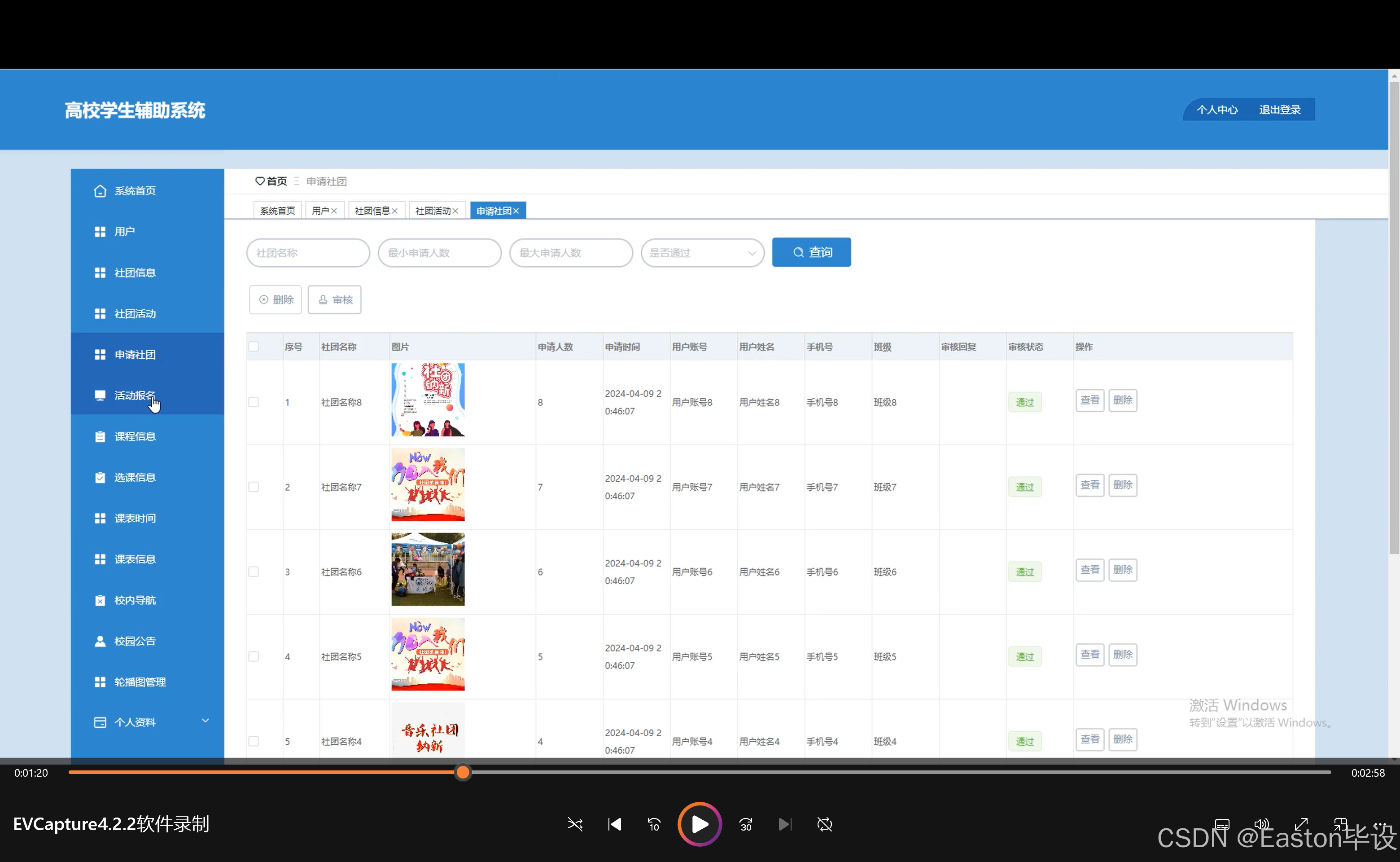1400x862 pixels.
Task: Click 退出登录 in the header
Action: (x=1279, y=110)
